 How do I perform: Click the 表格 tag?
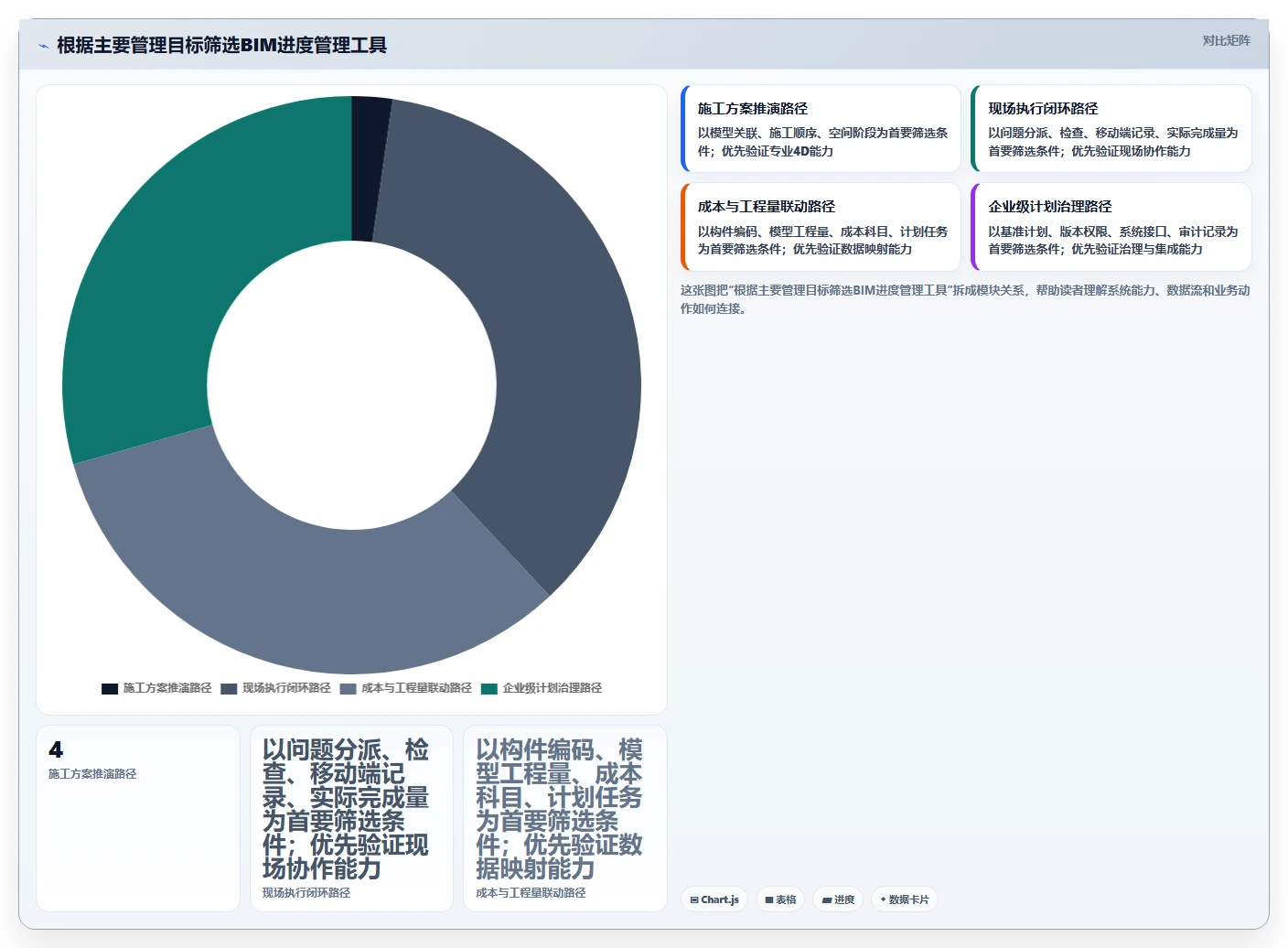coord(780,900)
